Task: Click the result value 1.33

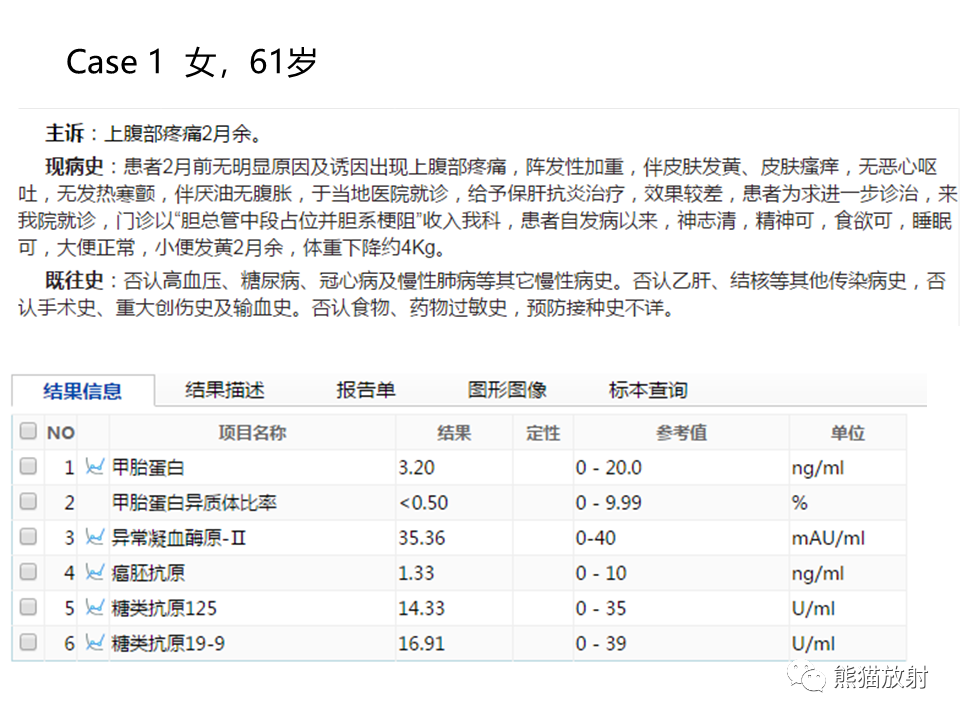Action: [416, 573]
